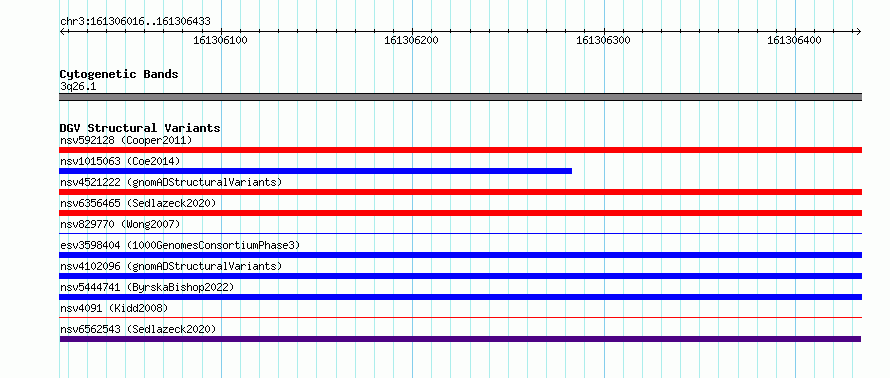Click the nsv1015063 (Coe2014) label

click(x=120, y=161)
